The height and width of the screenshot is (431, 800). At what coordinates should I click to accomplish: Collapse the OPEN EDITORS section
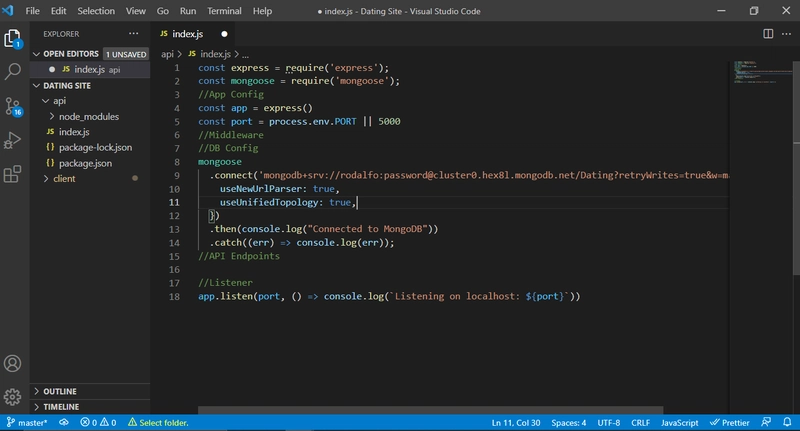pos(36,54)
